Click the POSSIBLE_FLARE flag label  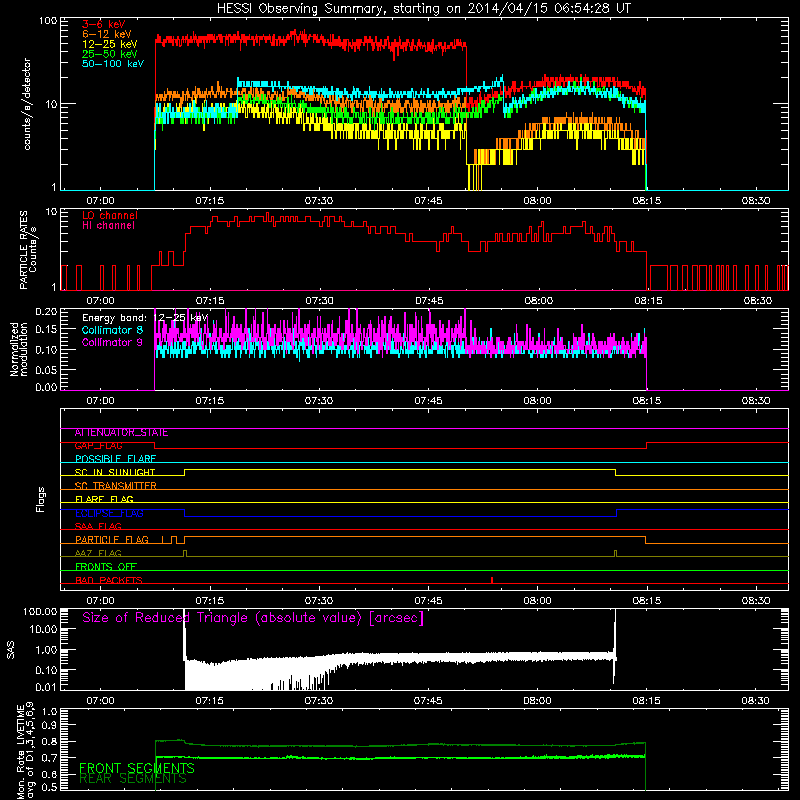(x=115, y=459)
